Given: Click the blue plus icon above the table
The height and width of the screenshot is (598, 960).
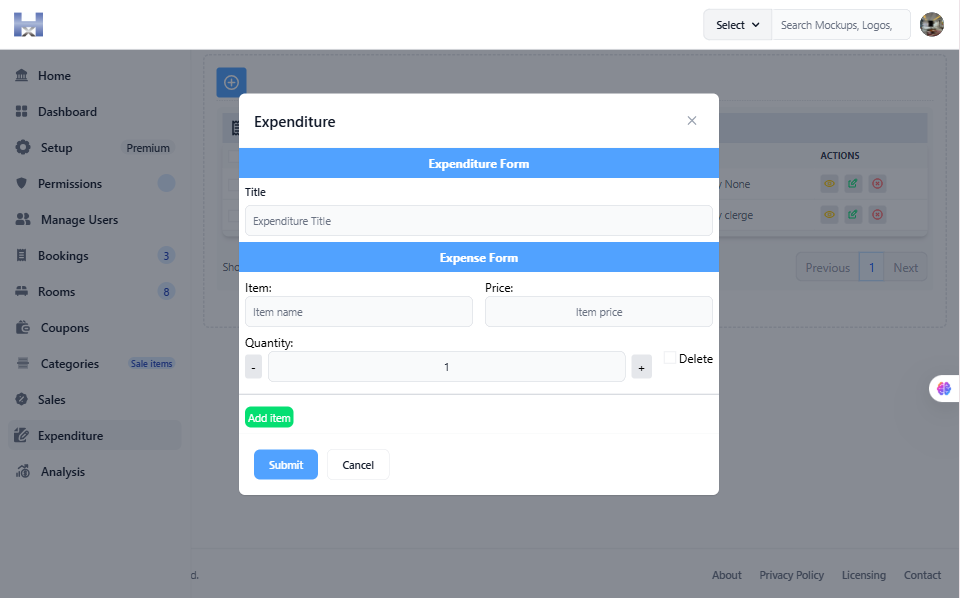Looking at the screenshot, I should point(230,82).
